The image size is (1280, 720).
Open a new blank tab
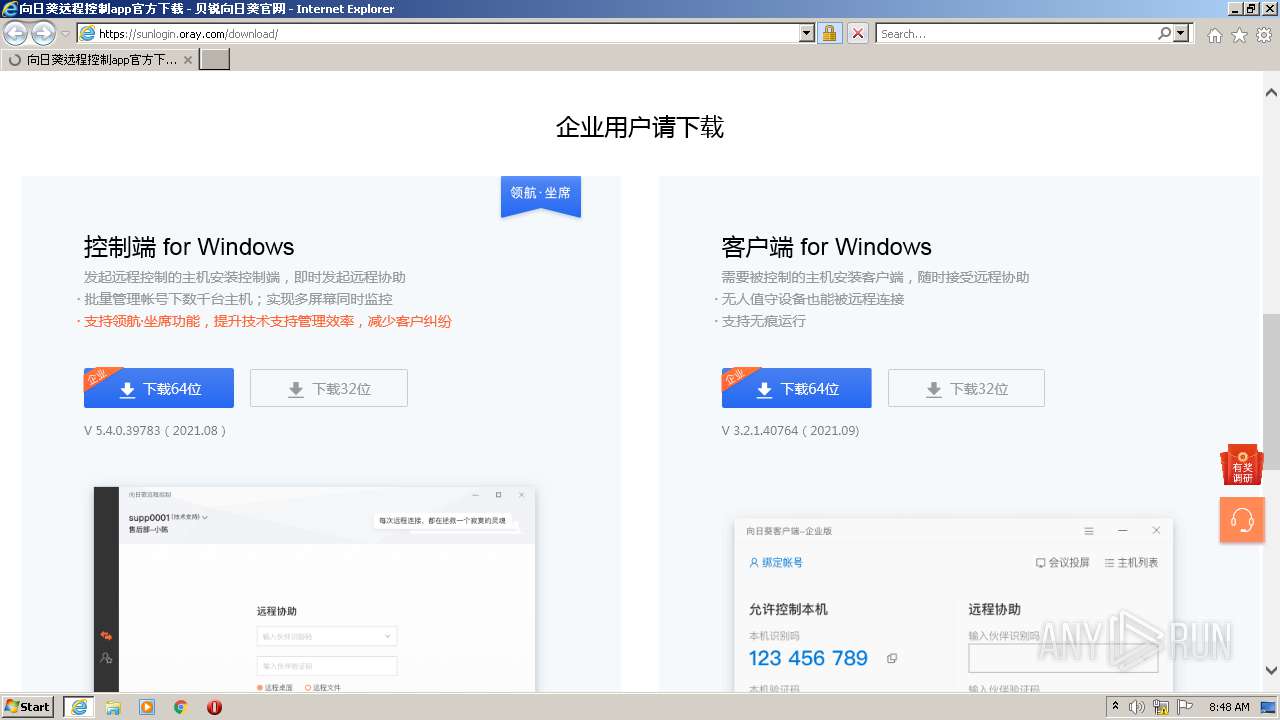[x=215, y=59]
